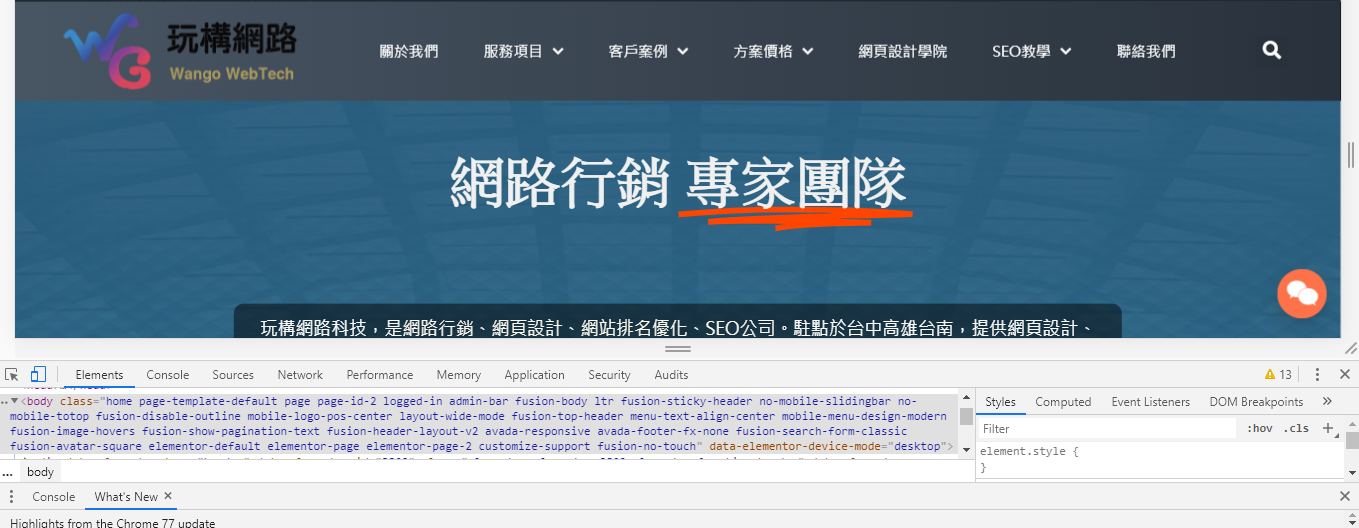This screenshot has width=1359, height=528.
Task: Select the Computed pane tab
Action: [1063, 402]
